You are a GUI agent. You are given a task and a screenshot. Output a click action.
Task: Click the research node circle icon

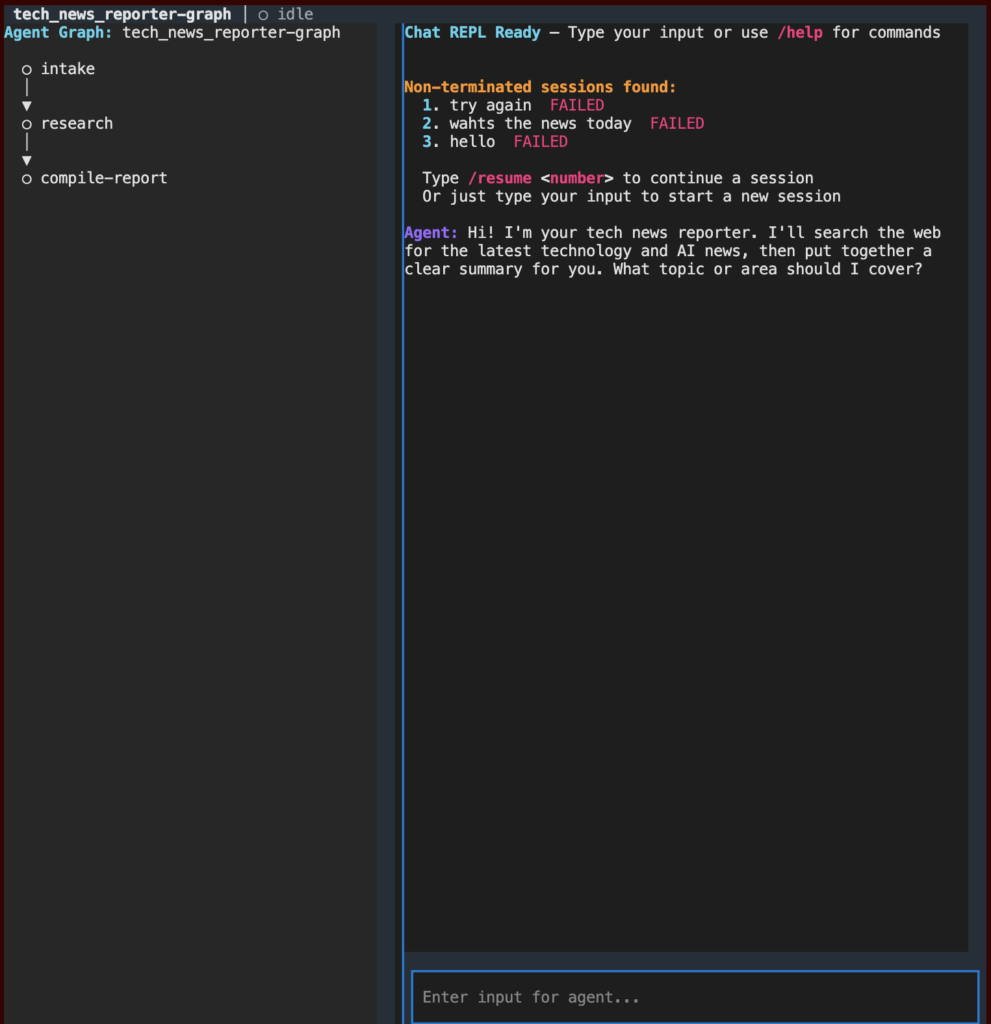pos(27,124)
